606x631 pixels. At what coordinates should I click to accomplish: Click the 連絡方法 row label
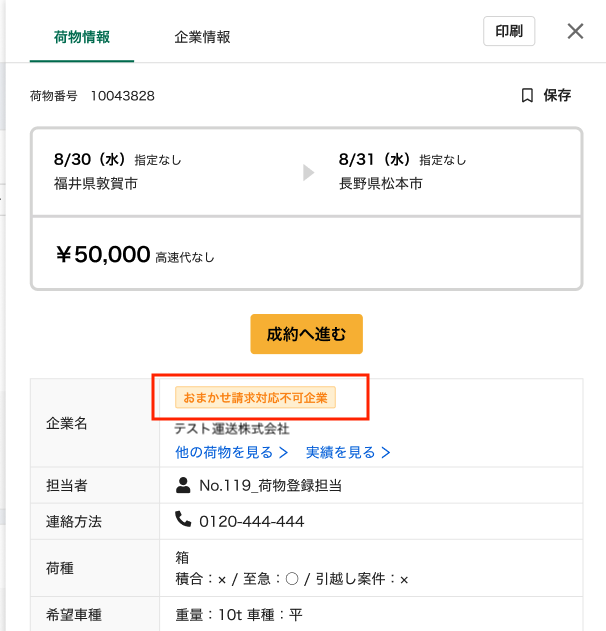[x=74, y=522]
